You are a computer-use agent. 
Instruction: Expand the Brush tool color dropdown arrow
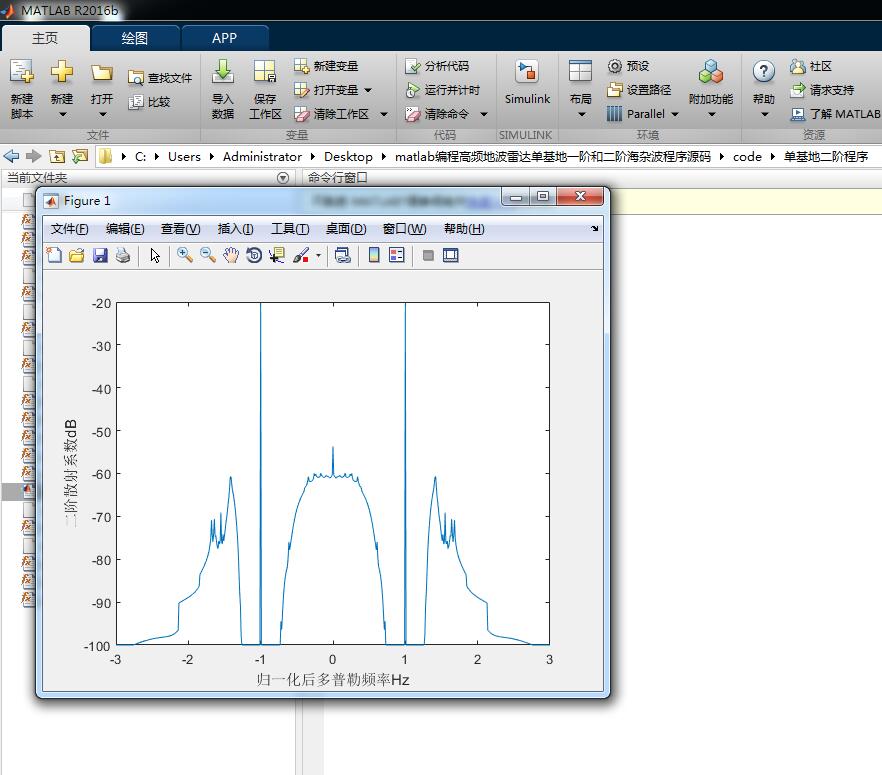click(318, 255)
